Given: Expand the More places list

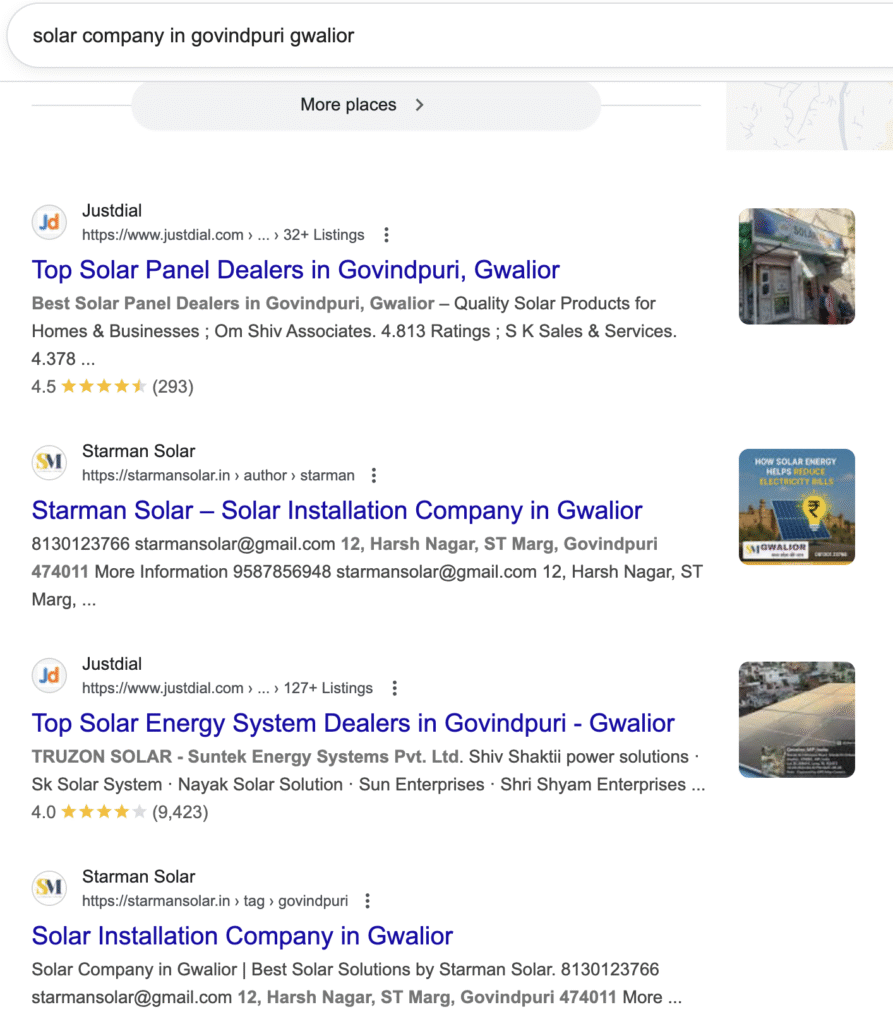Looking at the screenshot, I should (x=365, y=105).
